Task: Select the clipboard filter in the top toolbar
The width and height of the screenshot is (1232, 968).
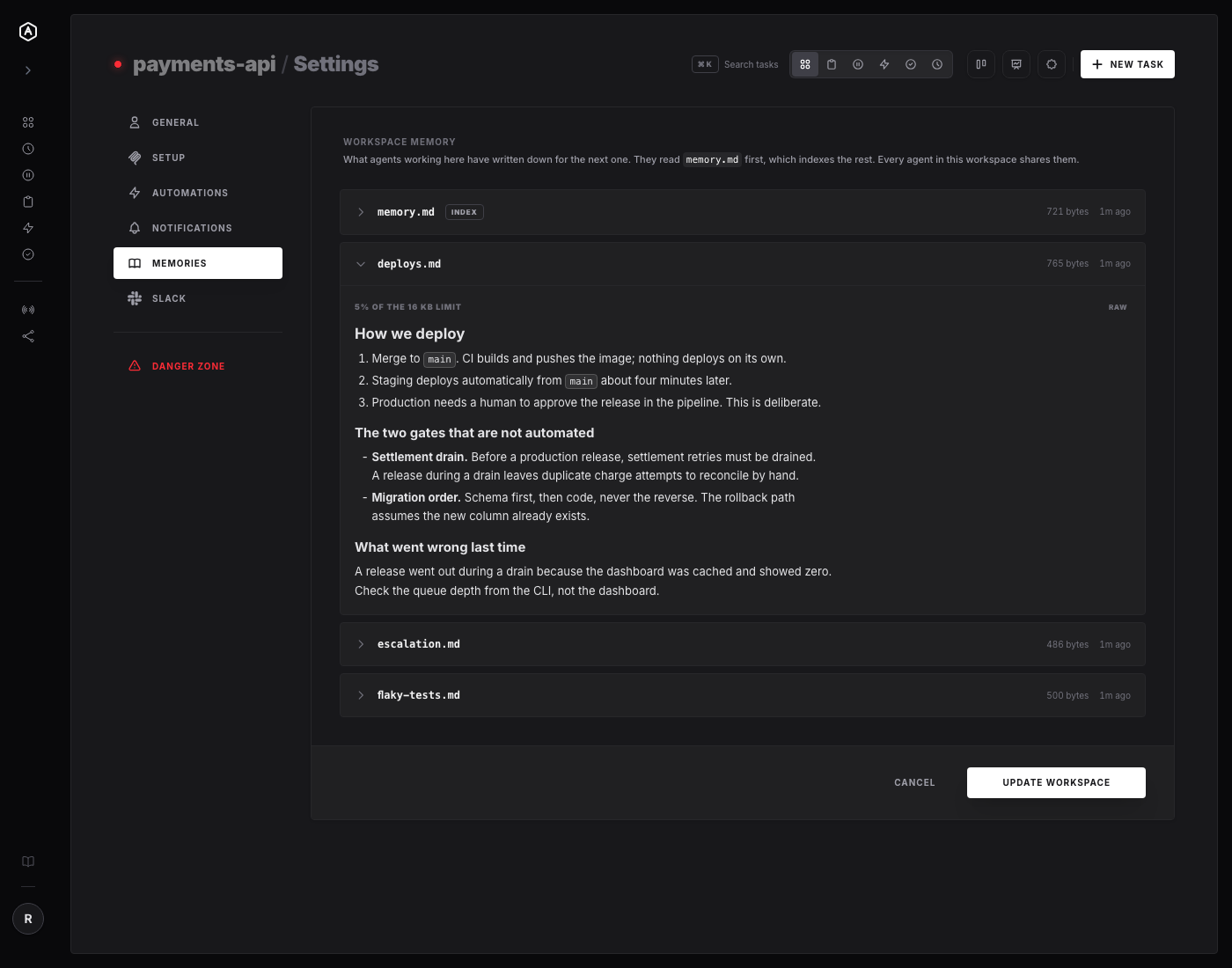Action: [832, 64]
